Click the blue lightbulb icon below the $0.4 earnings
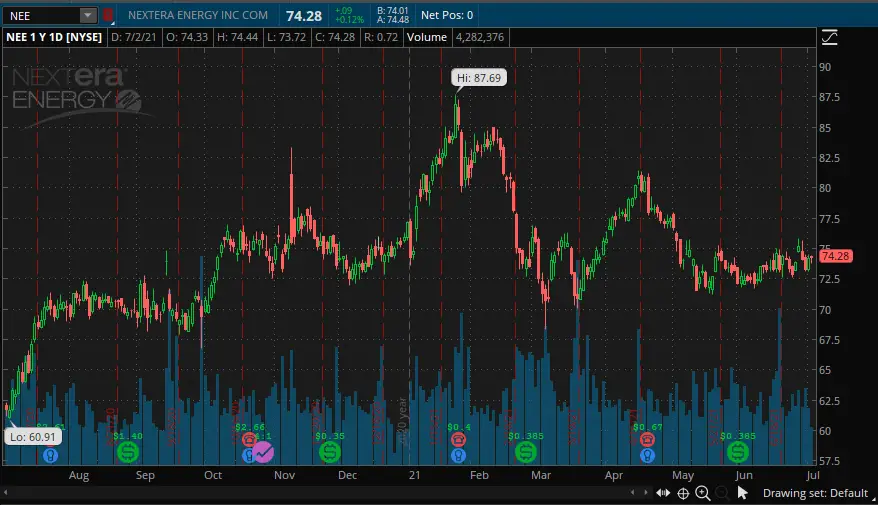This screenshot has height=505, width=878. 459,455
